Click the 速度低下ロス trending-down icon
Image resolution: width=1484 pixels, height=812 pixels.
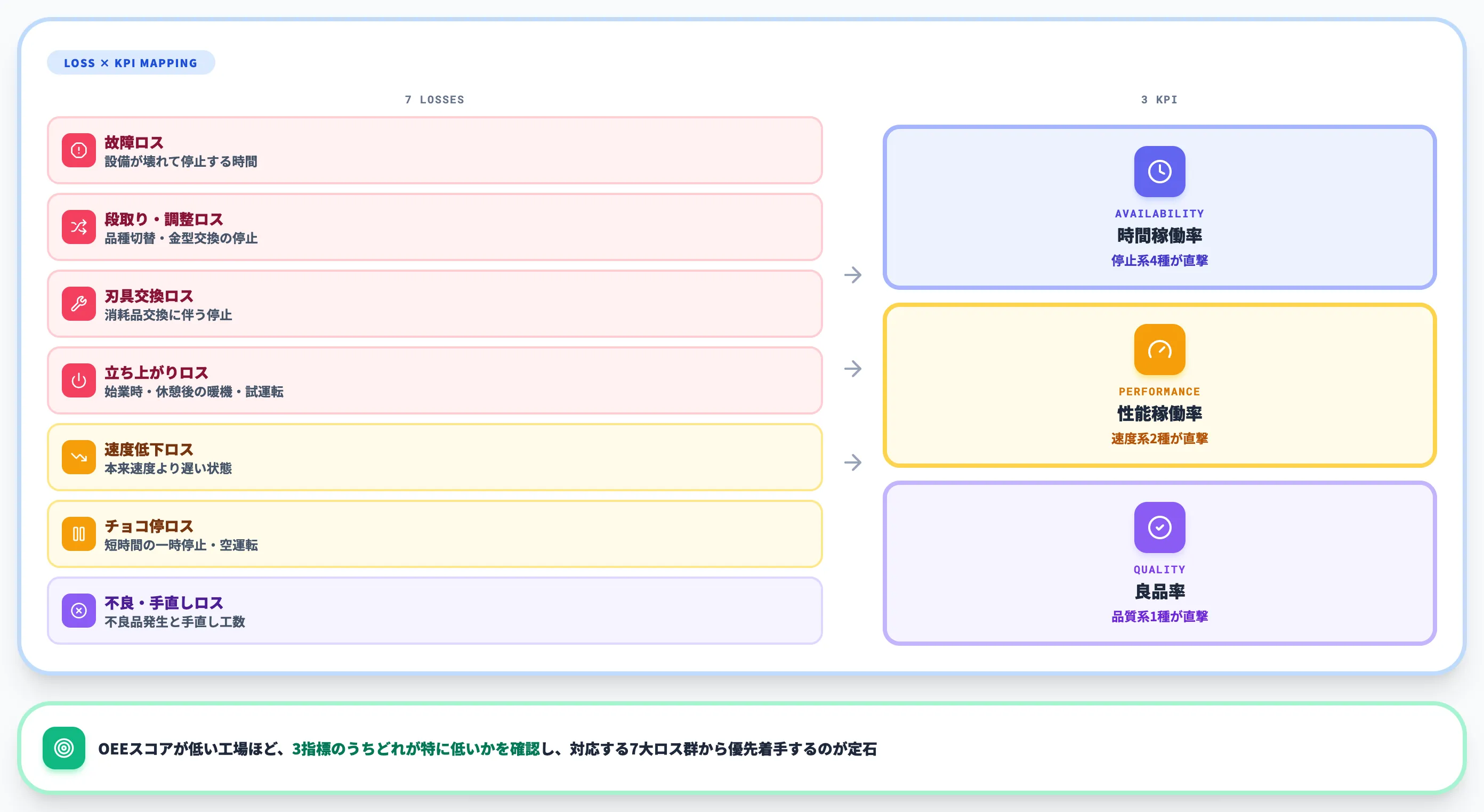[79, 457]
